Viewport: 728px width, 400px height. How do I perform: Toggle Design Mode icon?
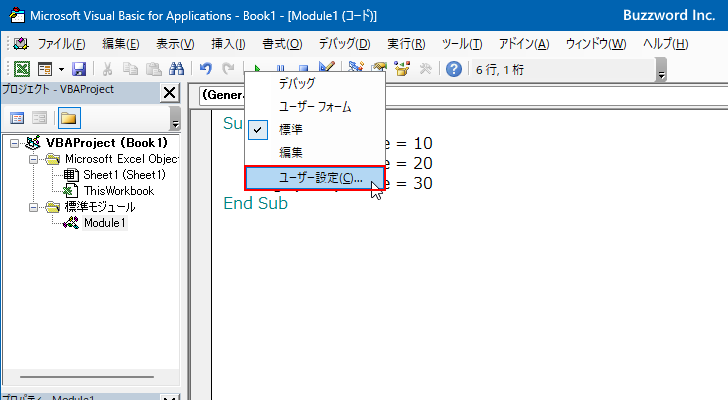[x=327, y=67]
